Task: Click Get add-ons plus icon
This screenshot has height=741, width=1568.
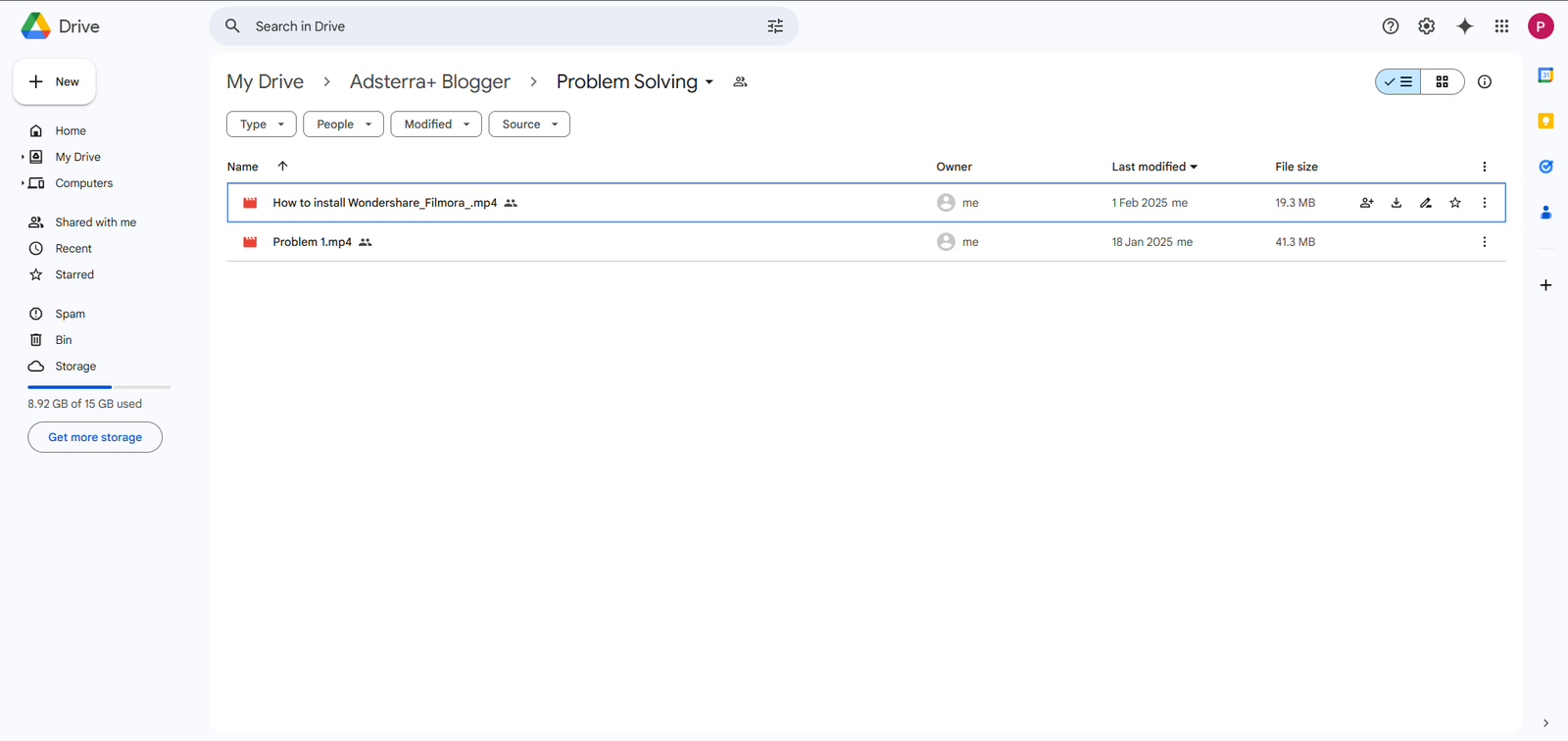Action: coord(1545,285)
